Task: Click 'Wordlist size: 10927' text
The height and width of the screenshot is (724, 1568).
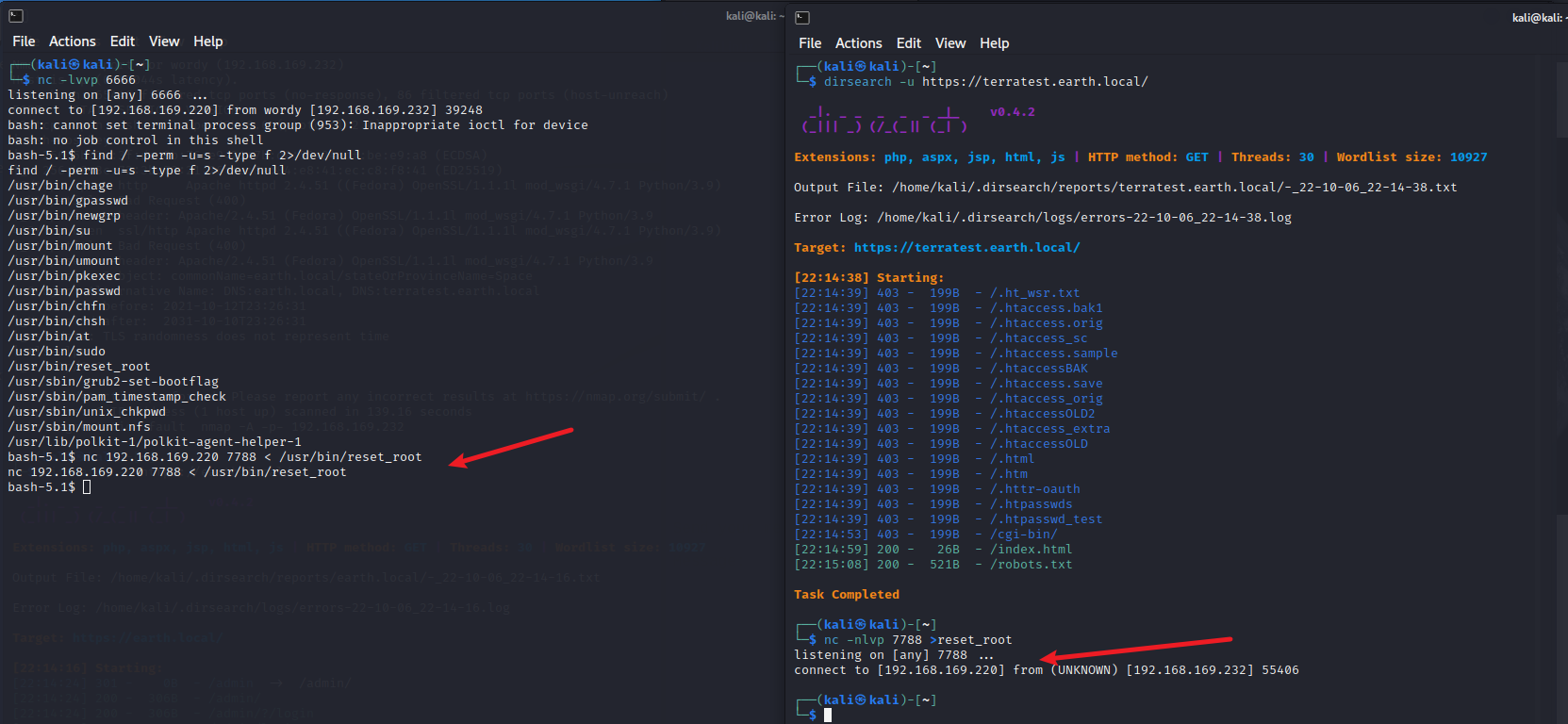Action: 1412,157
